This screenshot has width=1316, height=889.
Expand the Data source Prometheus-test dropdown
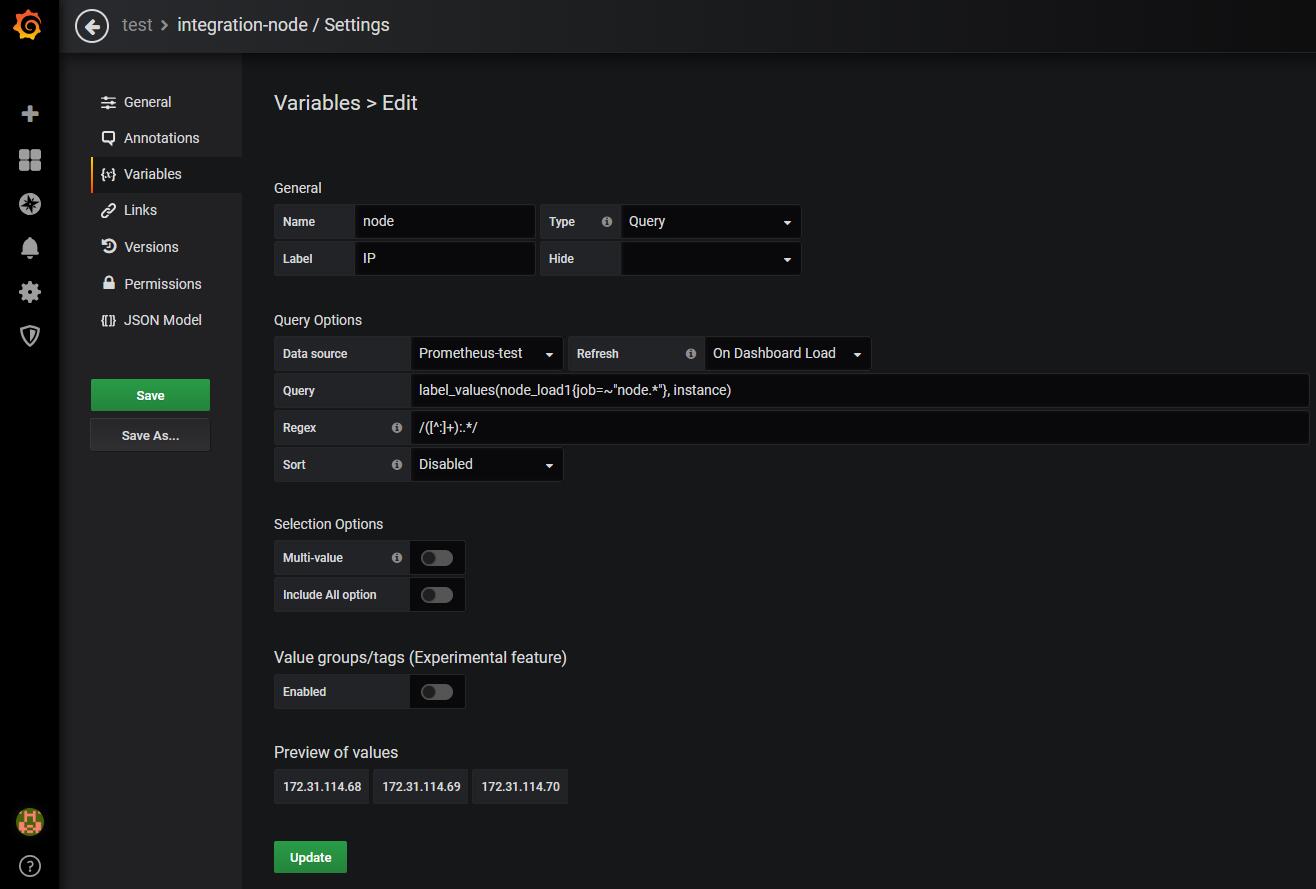486,354
